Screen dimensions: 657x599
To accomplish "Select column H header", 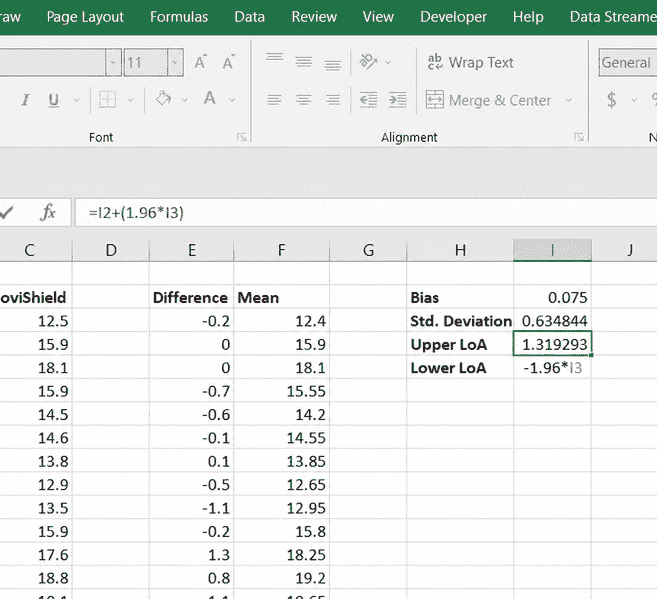I will [460, 250].
